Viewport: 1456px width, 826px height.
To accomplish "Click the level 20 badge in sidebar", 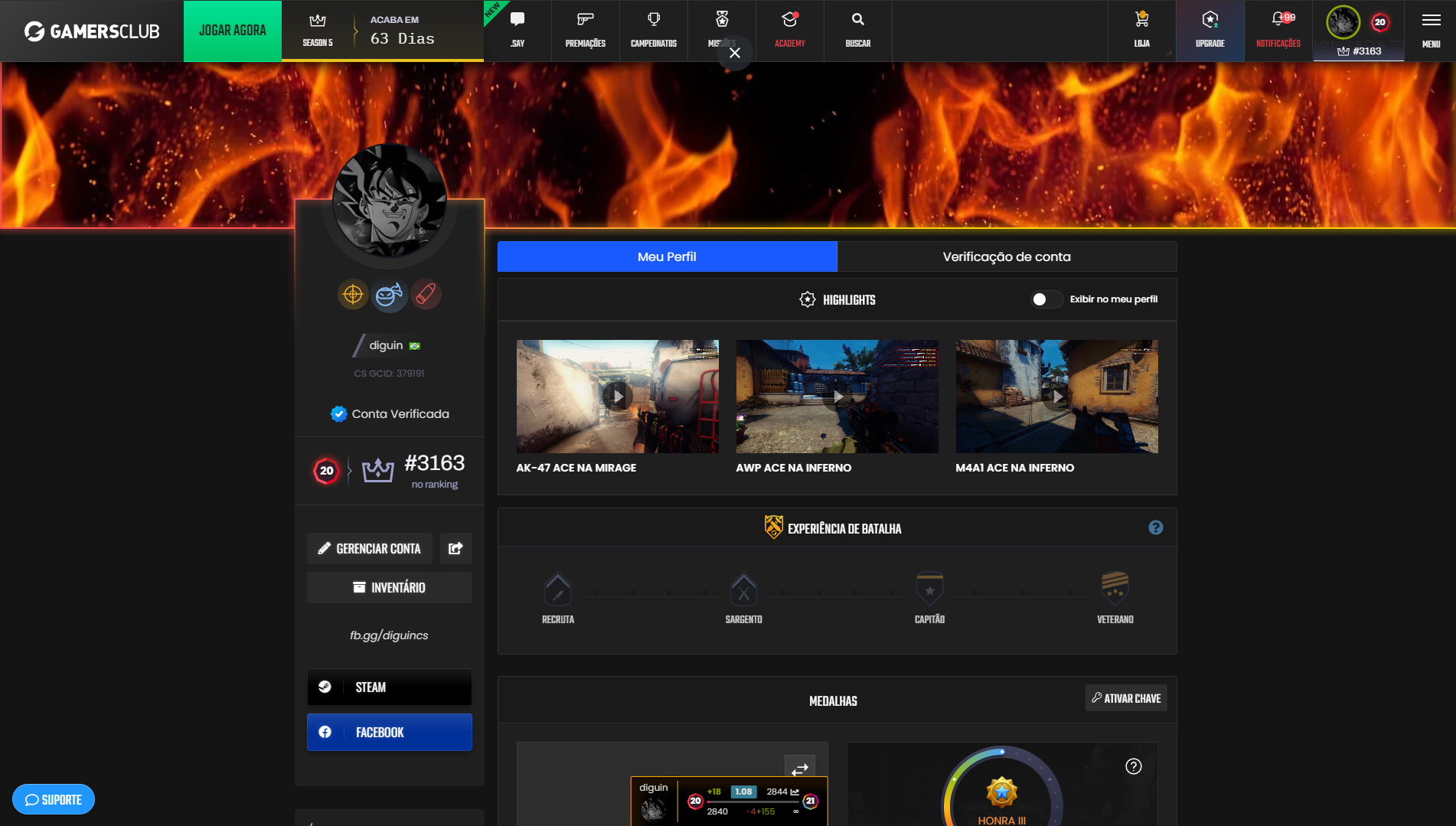I will tap(327, 471).
